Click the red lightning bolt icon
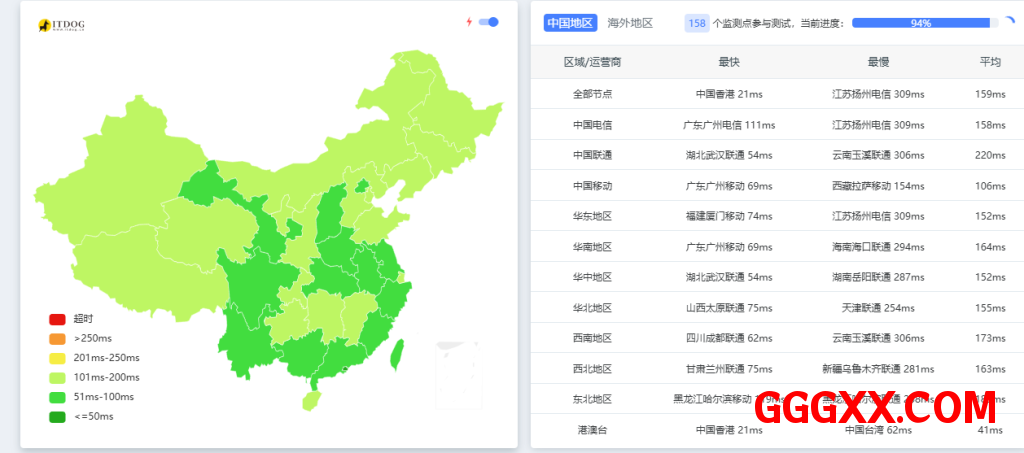 (469, 22)
